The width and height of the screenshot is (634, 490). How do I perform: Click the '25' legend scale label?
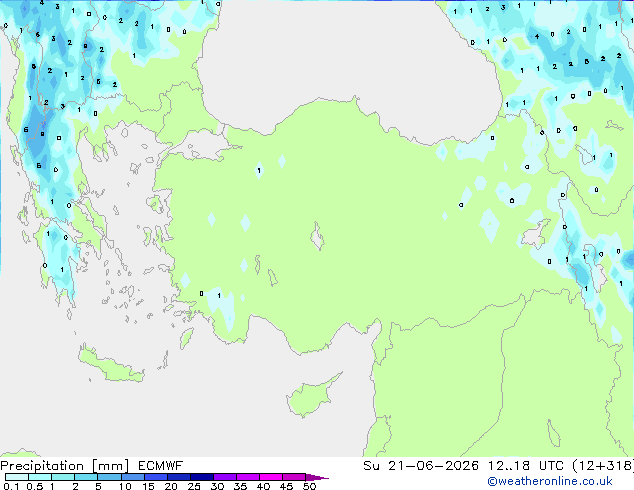pos(194,486)
